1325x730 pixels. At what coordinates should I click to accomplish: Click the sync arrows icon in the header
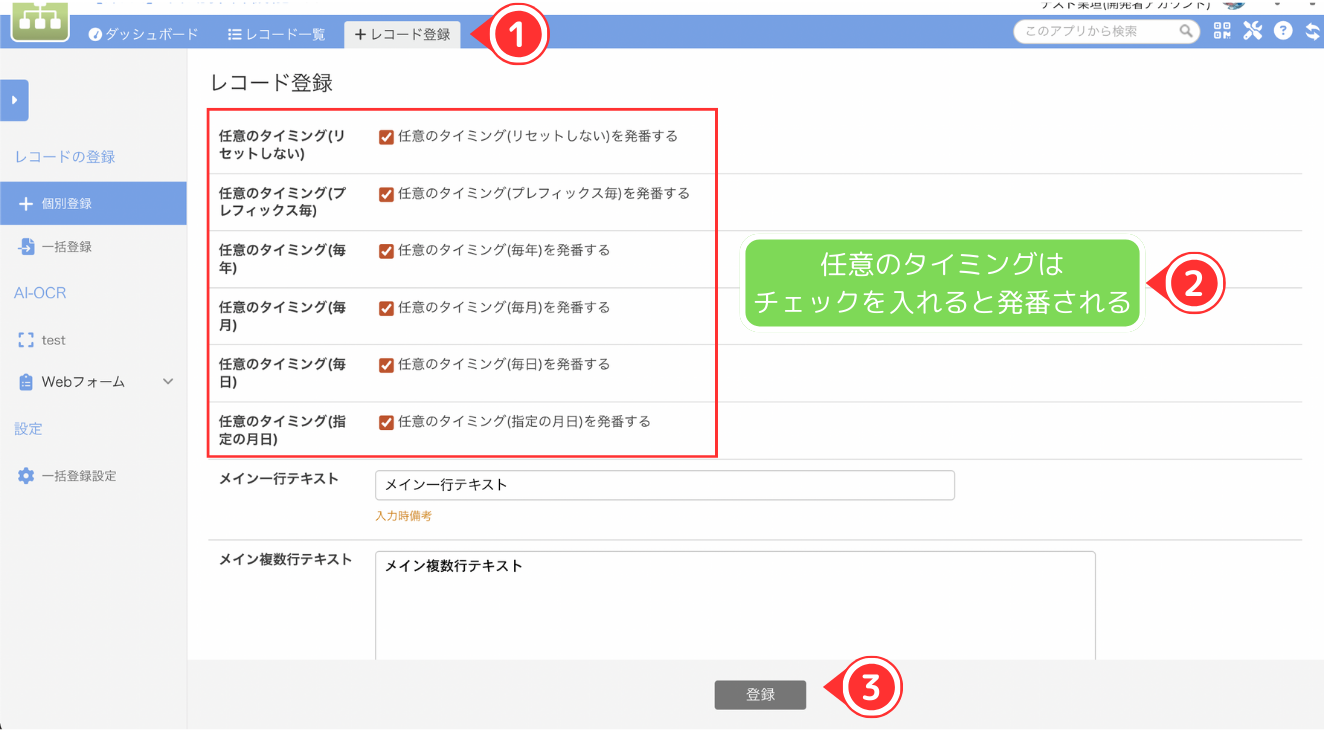point(1313,30)
